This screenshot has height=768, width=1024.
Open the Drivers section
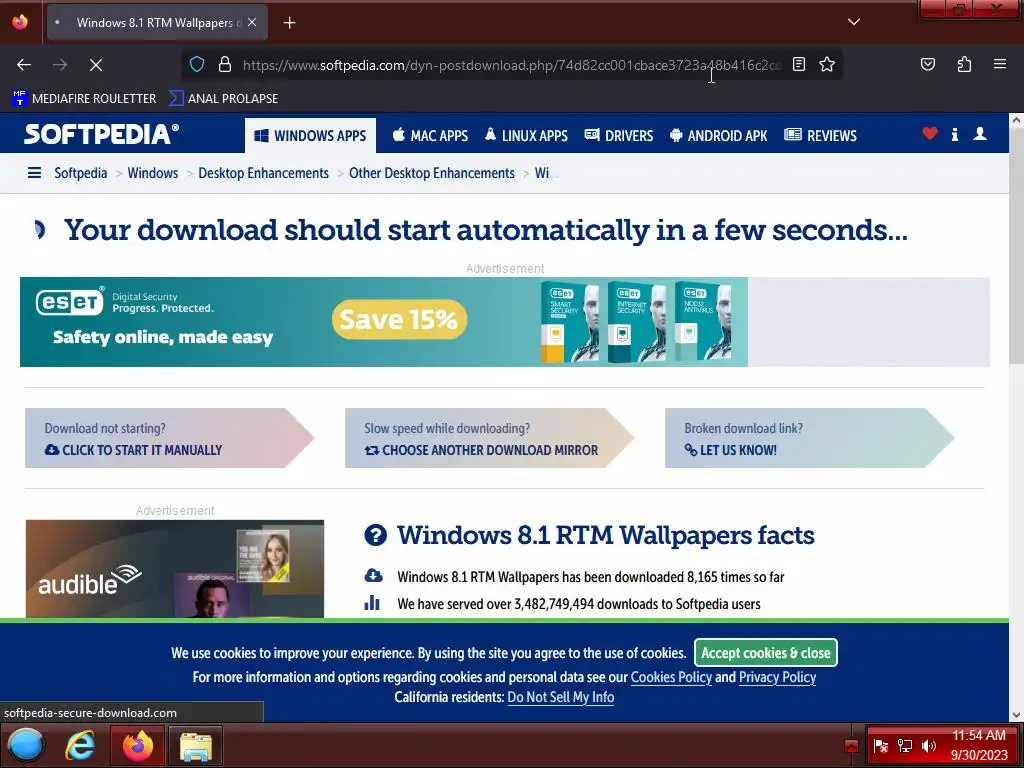[618, 136]
